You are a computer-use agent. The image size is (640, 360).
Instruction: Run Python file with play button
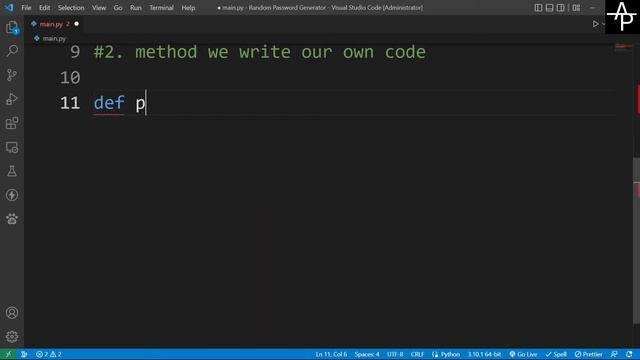tap(595, 24)
